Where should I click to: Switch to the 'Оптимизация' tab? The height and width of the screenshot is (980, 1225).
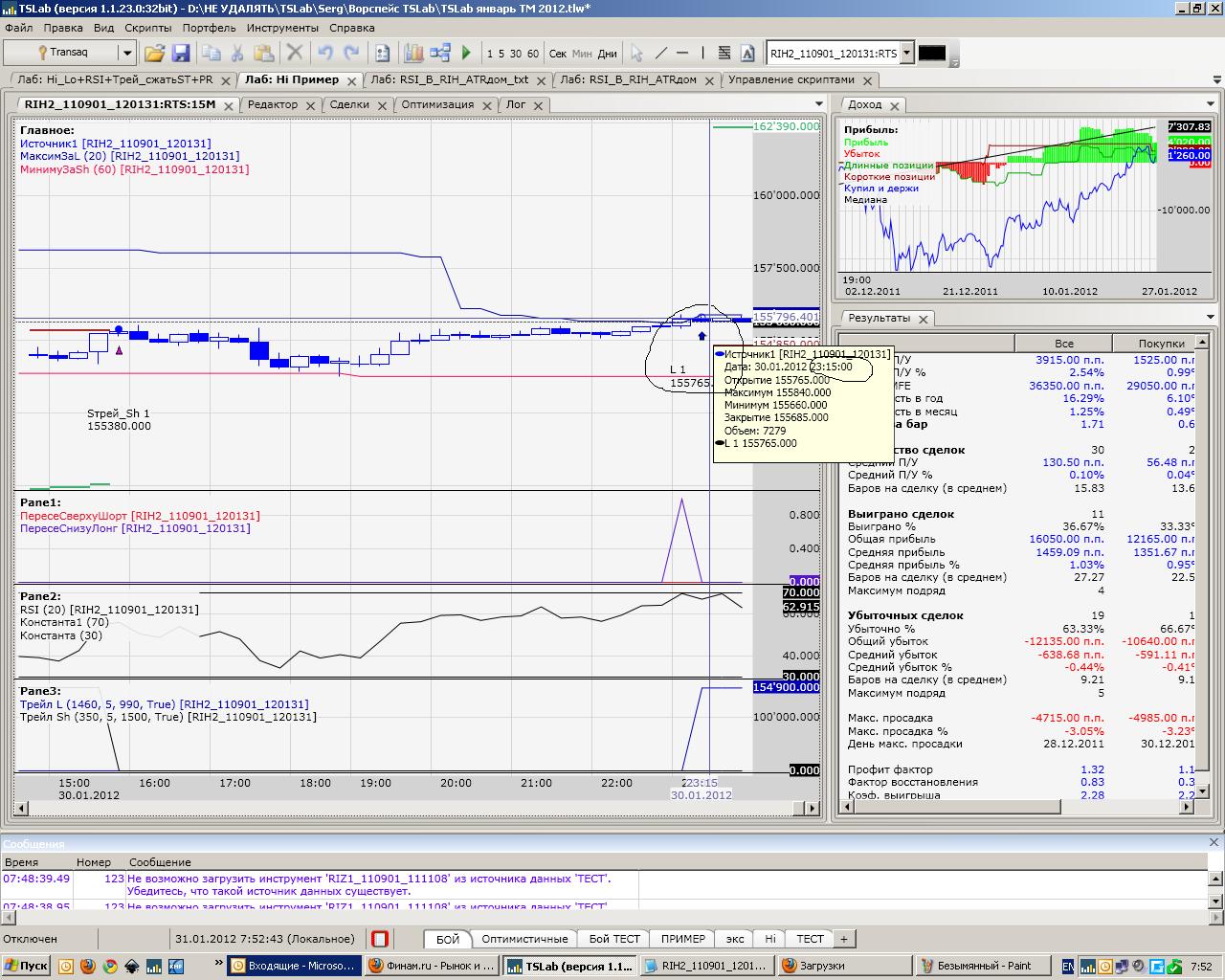click(437, 104)
